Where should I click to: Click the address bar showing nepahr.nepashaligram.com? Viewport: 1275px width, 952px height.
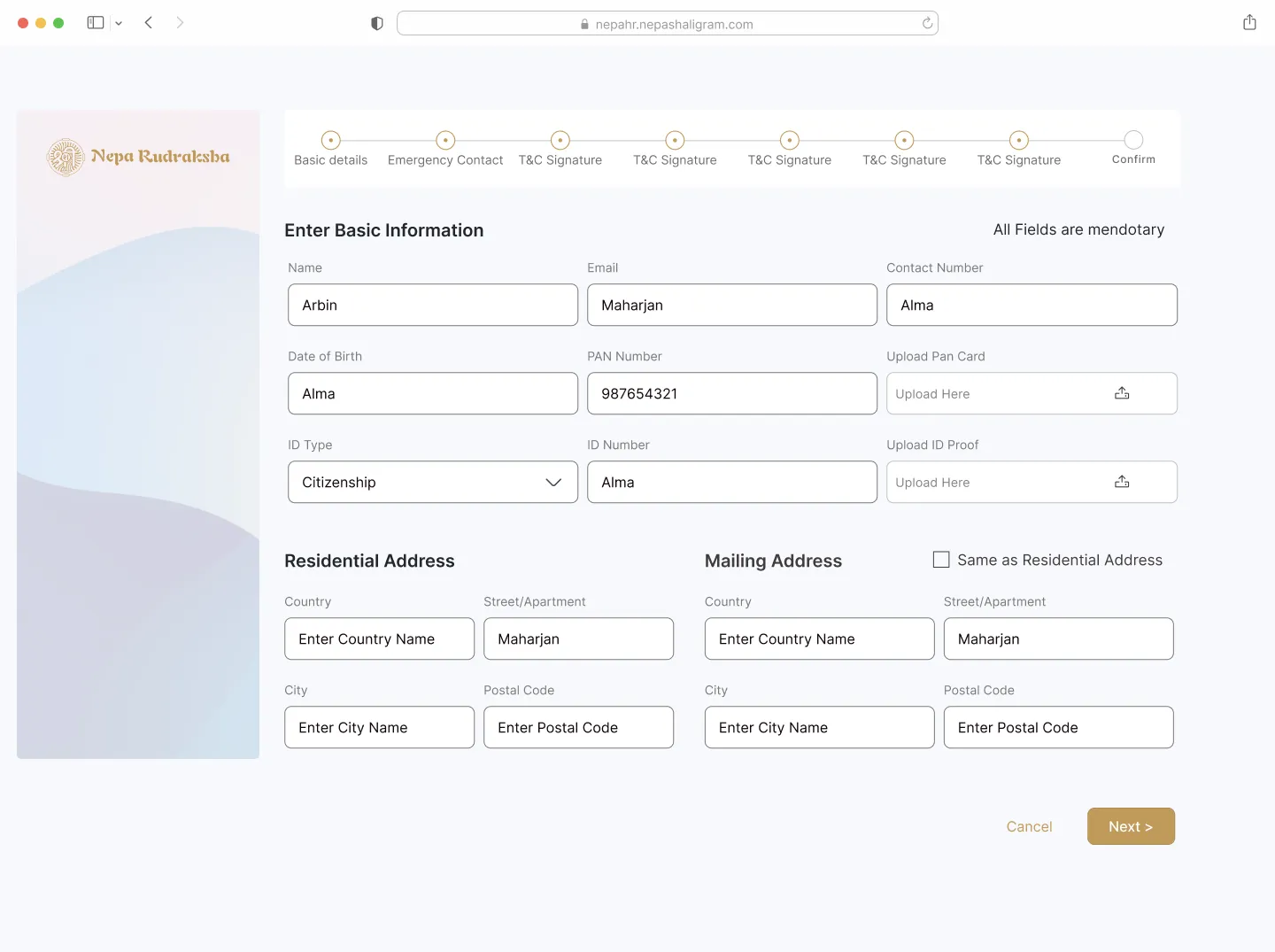tap(668, 23)
